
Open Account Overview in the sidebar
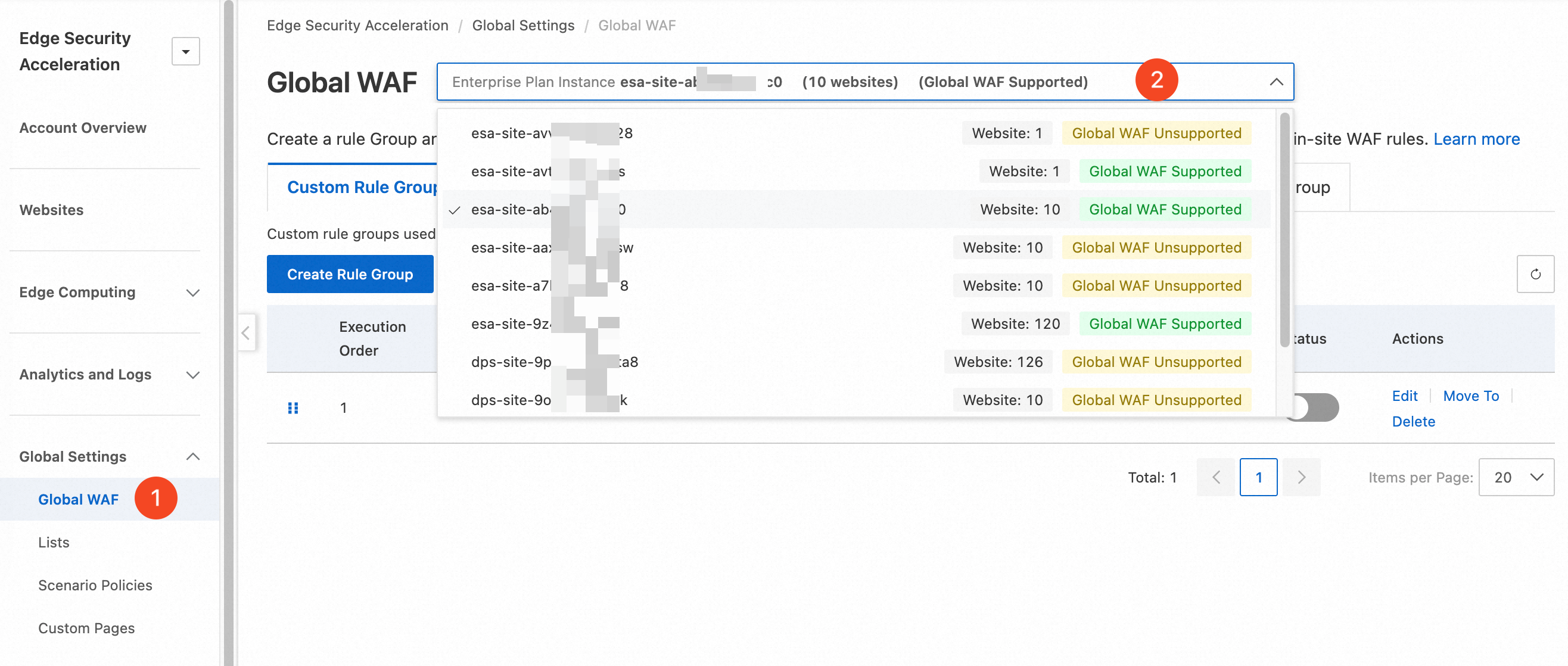[x=83, y=128]
